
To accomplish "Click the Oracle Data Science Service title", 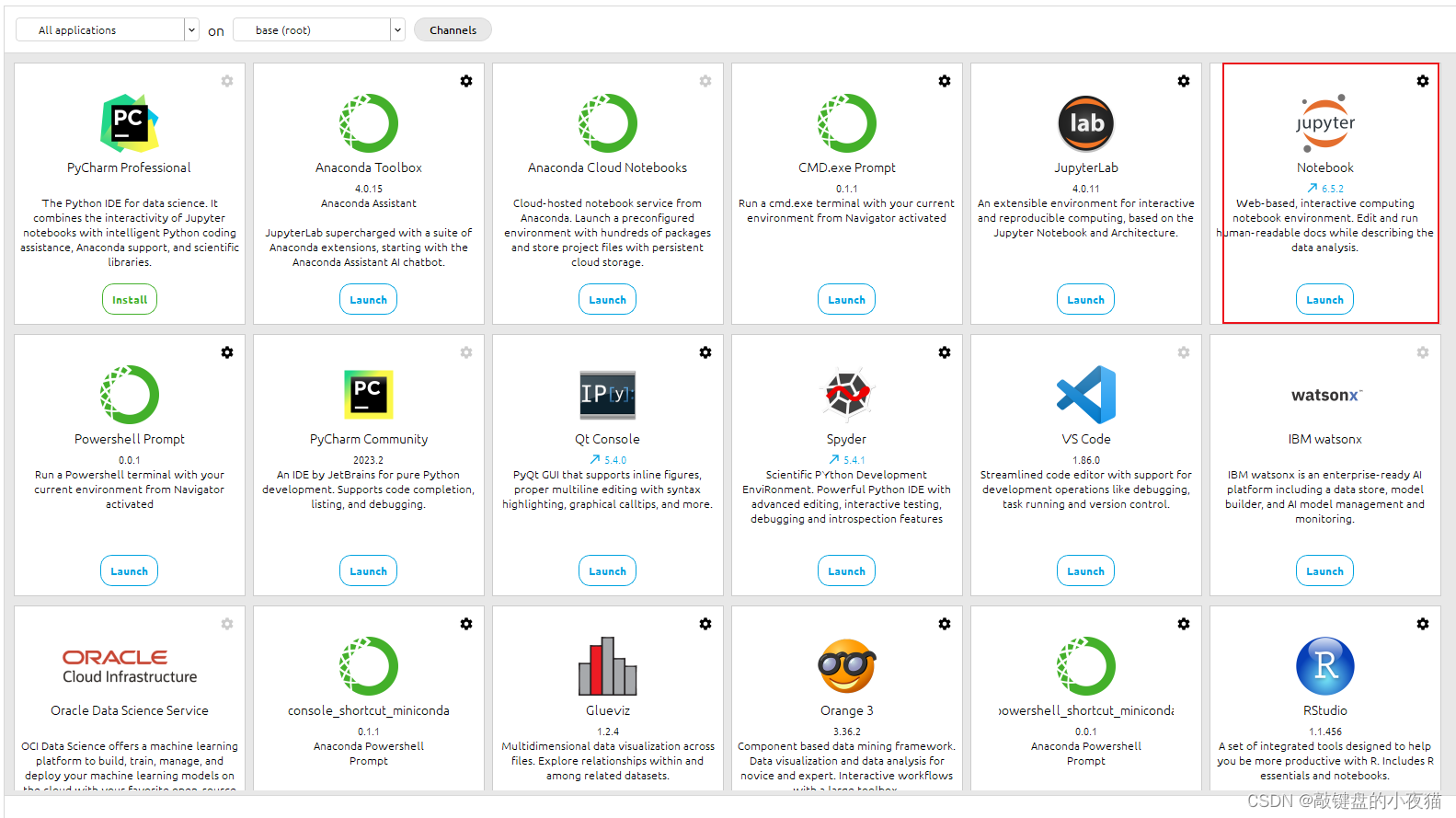I will 130,710.
